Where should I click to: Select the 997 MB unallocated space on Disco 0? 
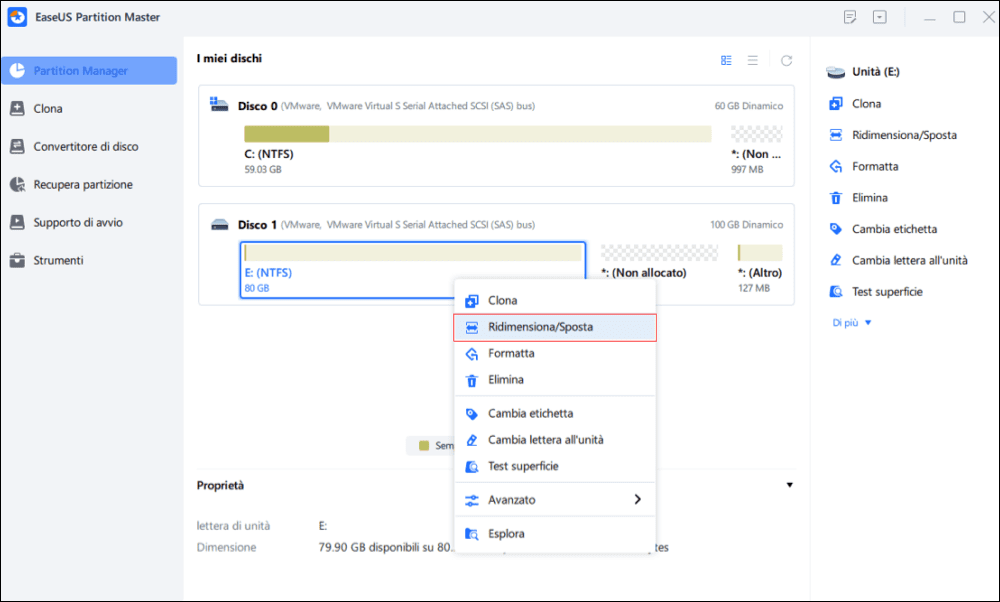tap(756, 150)
